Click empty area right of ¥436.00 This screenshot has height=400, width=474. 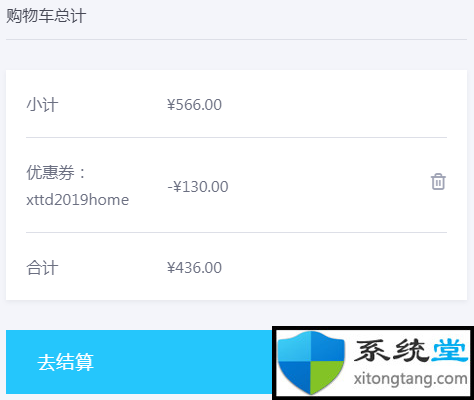click(x=333, y=268)
